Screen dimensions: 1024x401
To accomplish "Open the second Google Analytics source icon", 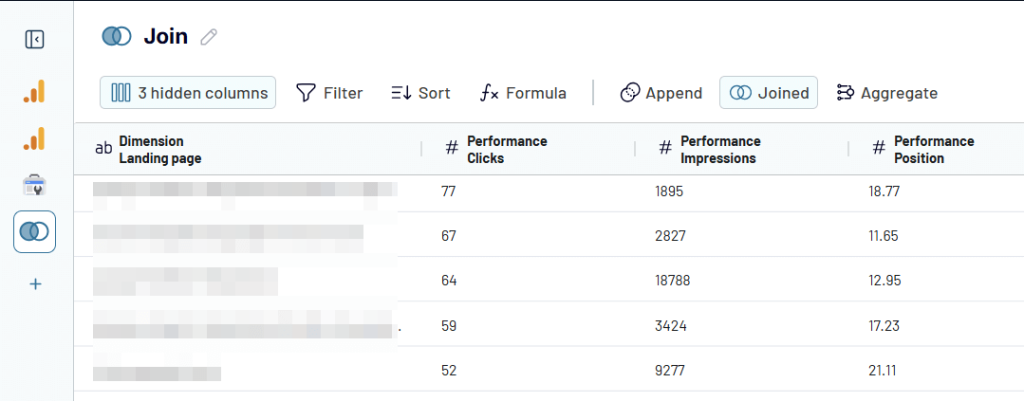I will pos(35,138).
